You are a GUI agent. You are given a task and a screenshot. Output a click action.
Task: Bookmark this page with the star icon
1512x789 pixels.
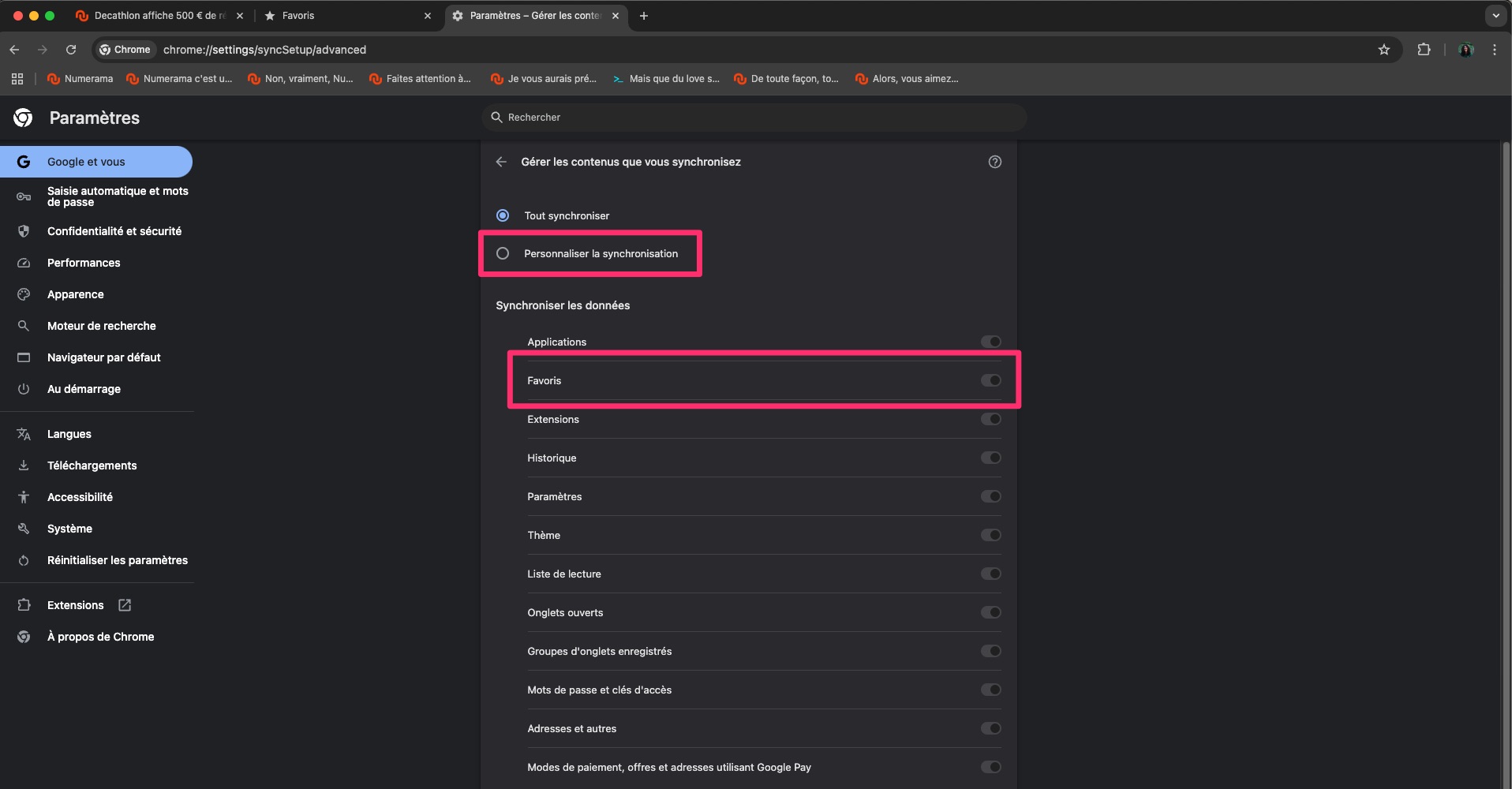1384,50
